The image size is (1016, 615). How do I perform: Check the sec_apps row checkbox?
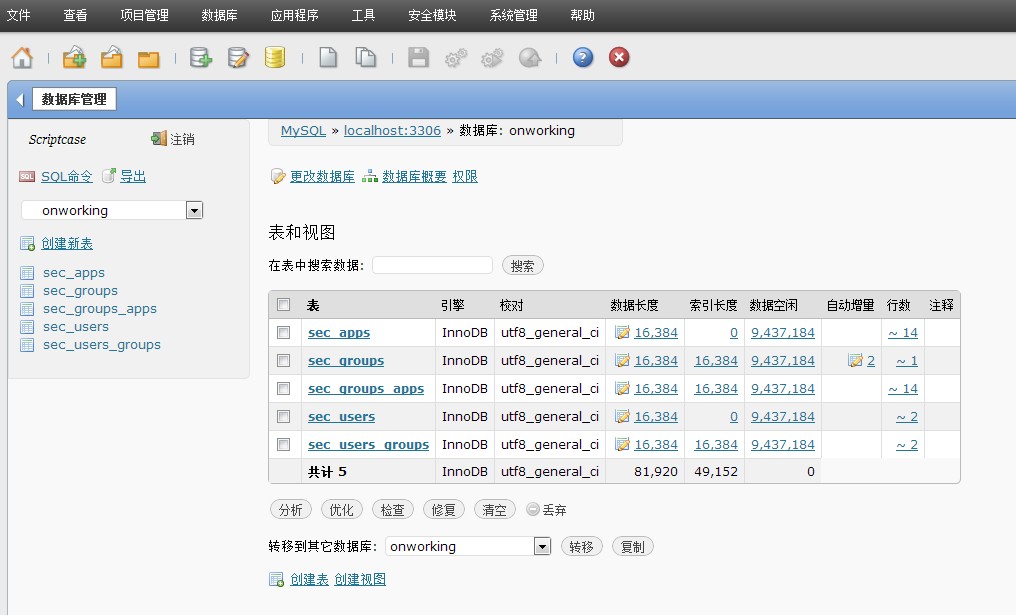point(283,332)
